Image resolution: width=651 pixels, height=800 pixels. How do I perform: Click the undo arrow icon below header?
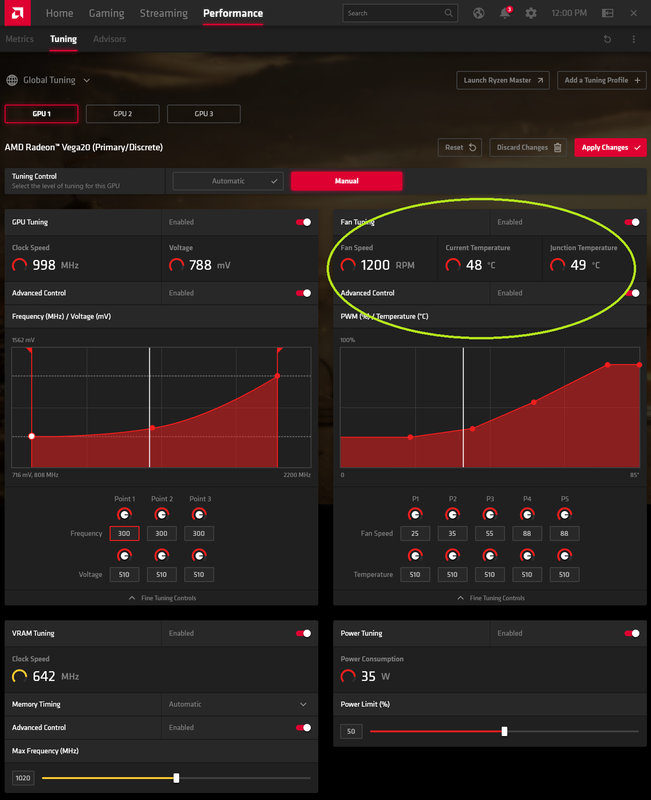[607, 39]
